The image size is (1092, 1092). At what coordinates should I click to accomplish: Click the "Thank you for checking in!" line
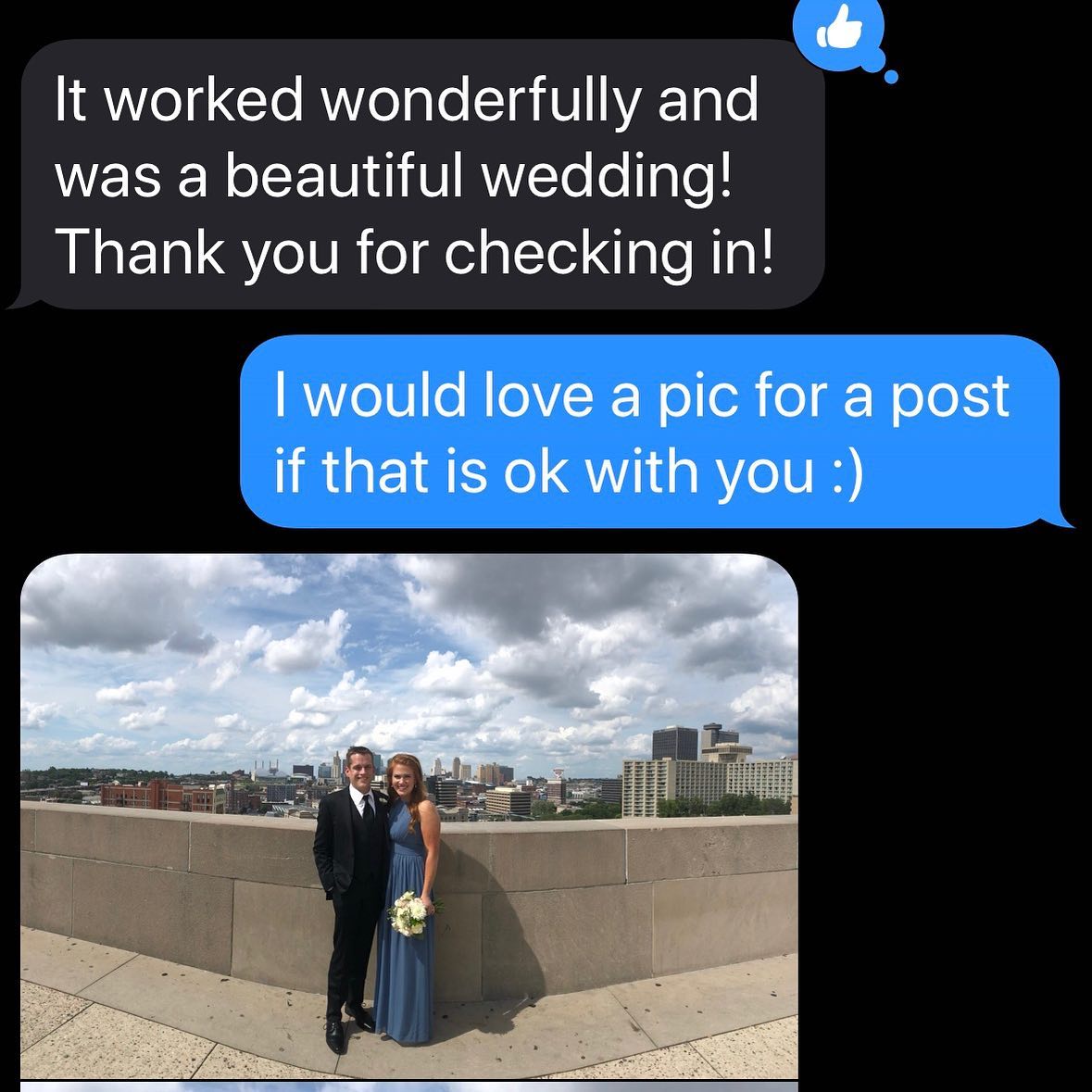pos(414,251)
